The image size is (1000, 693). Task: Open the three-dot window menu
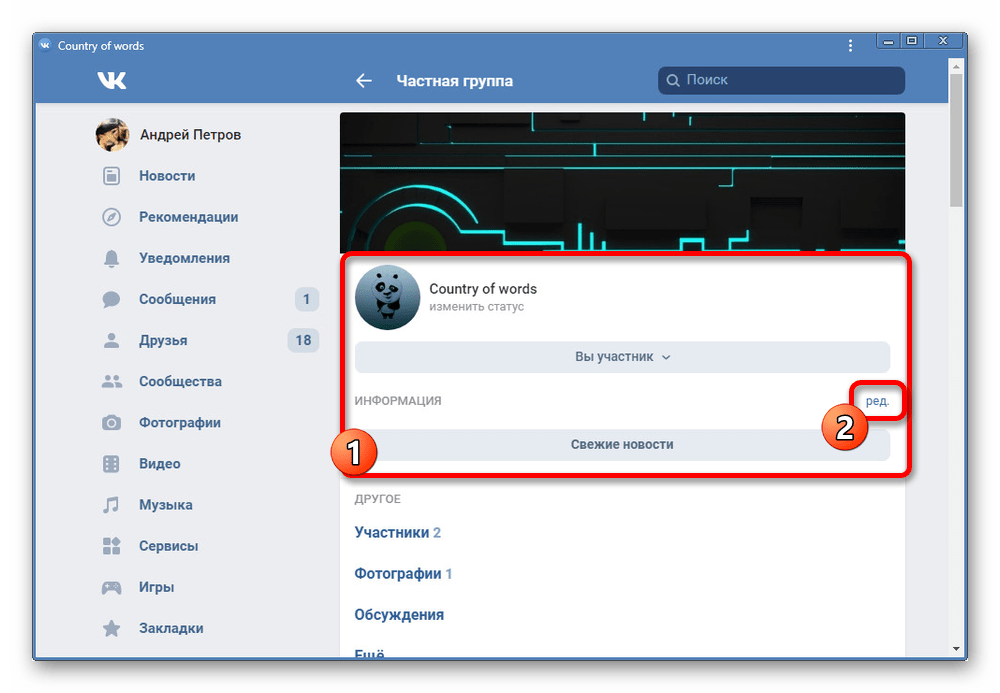click(x=850, y=45)
